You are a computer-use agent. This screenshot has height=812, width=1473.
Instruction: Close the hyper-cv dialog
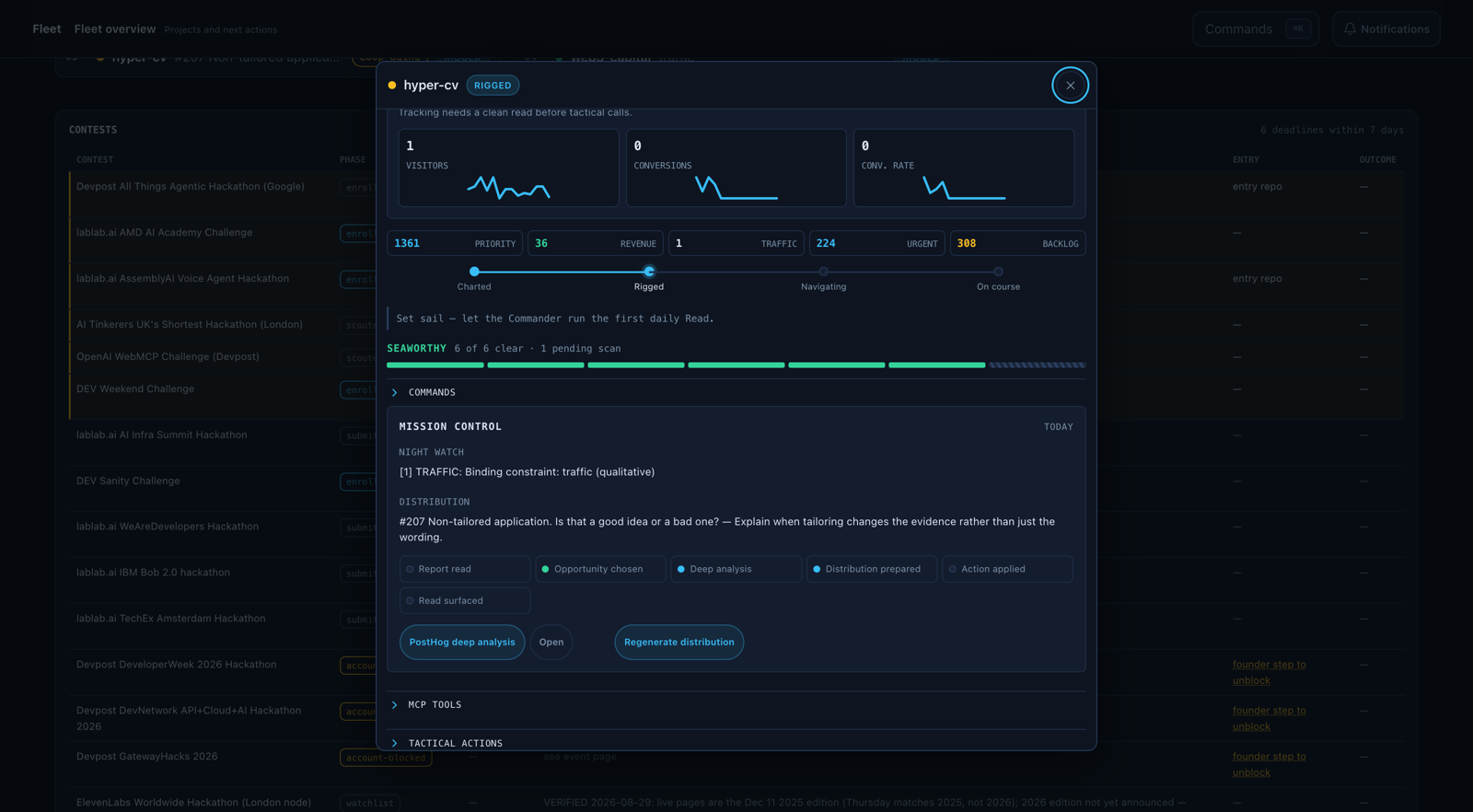[x=1070, y=86]
